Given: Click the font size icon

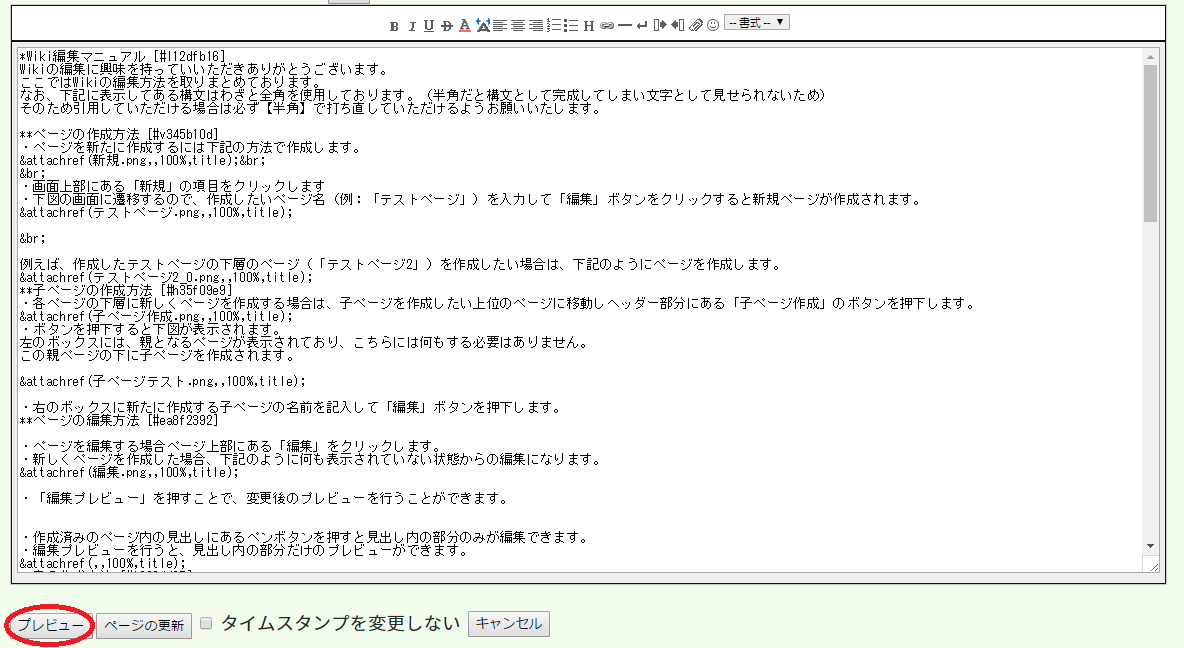Looking at the screenshot, I should click(x=482, y=25).
